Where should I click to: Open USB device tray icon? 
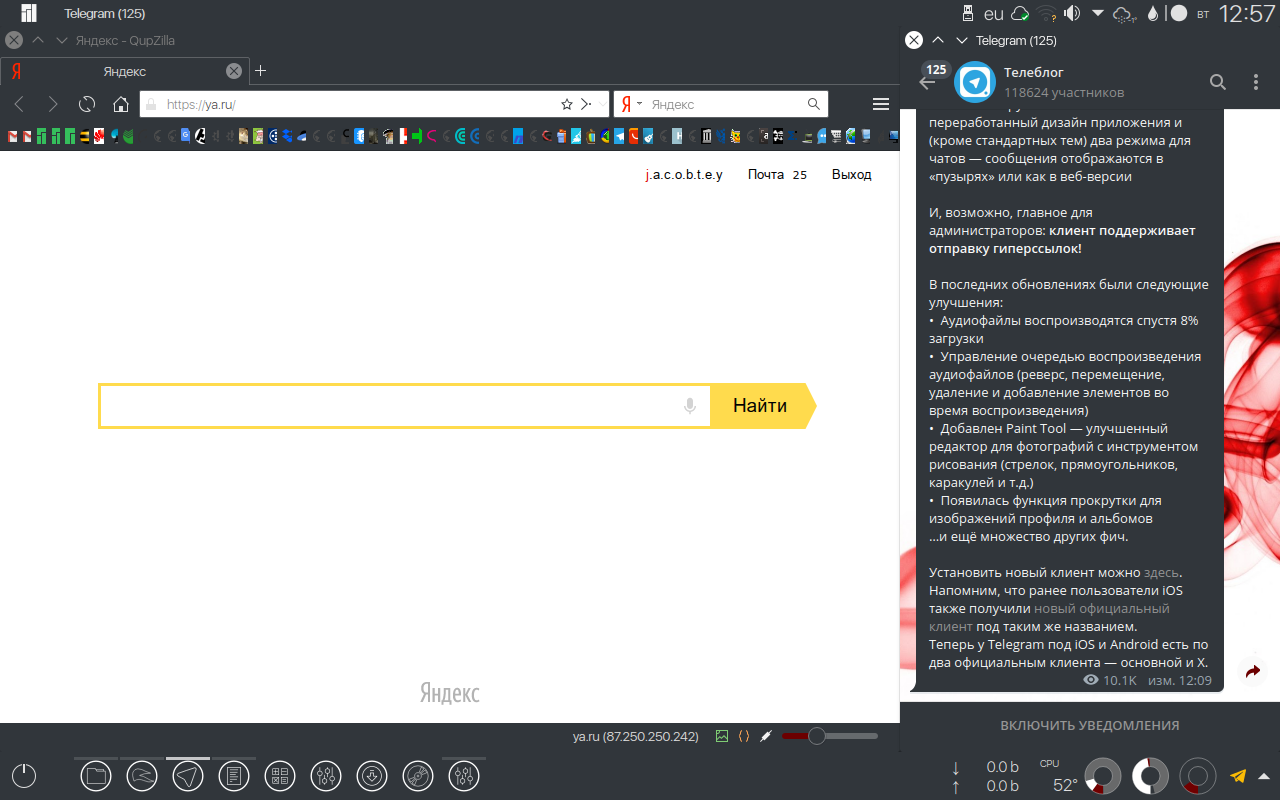(967, 14)
